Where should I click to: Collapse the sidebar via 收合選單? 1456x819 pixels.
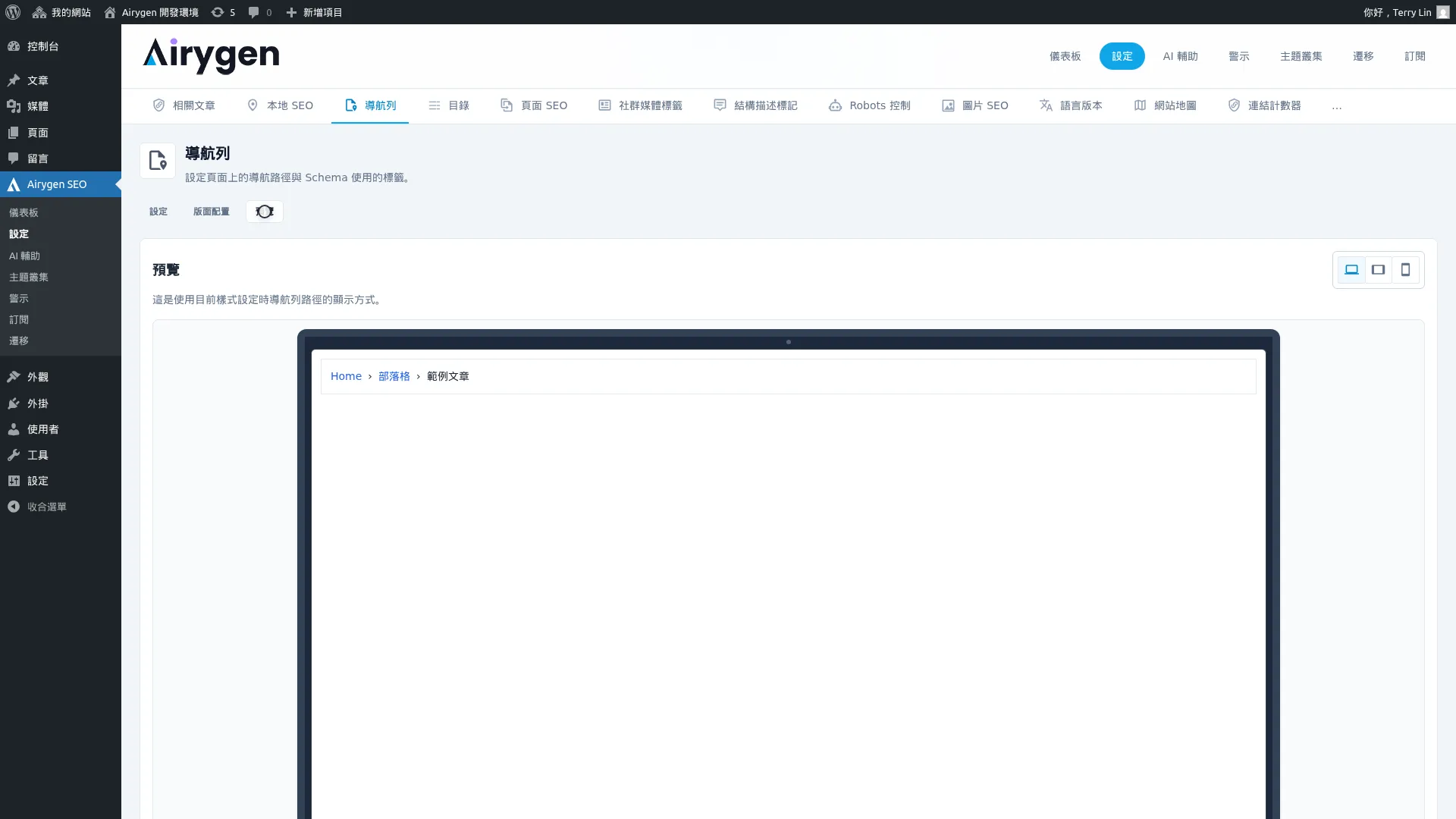61,507
